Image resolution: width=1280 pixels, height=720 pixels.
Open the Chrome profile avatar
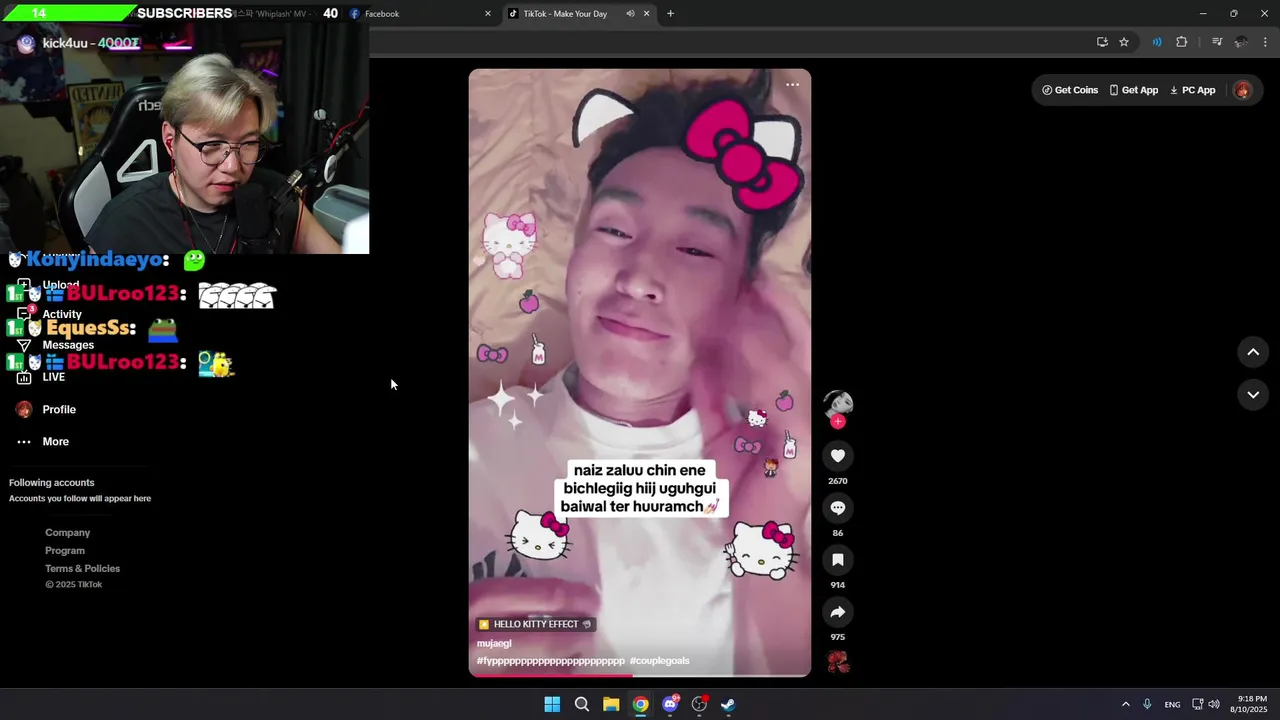tap(1241, 42)
